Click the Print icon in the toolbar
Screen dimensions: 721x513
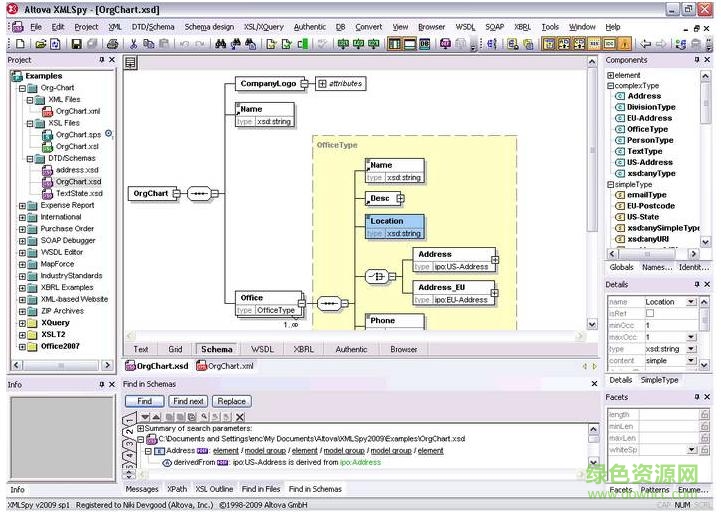[x=112, y=44]
